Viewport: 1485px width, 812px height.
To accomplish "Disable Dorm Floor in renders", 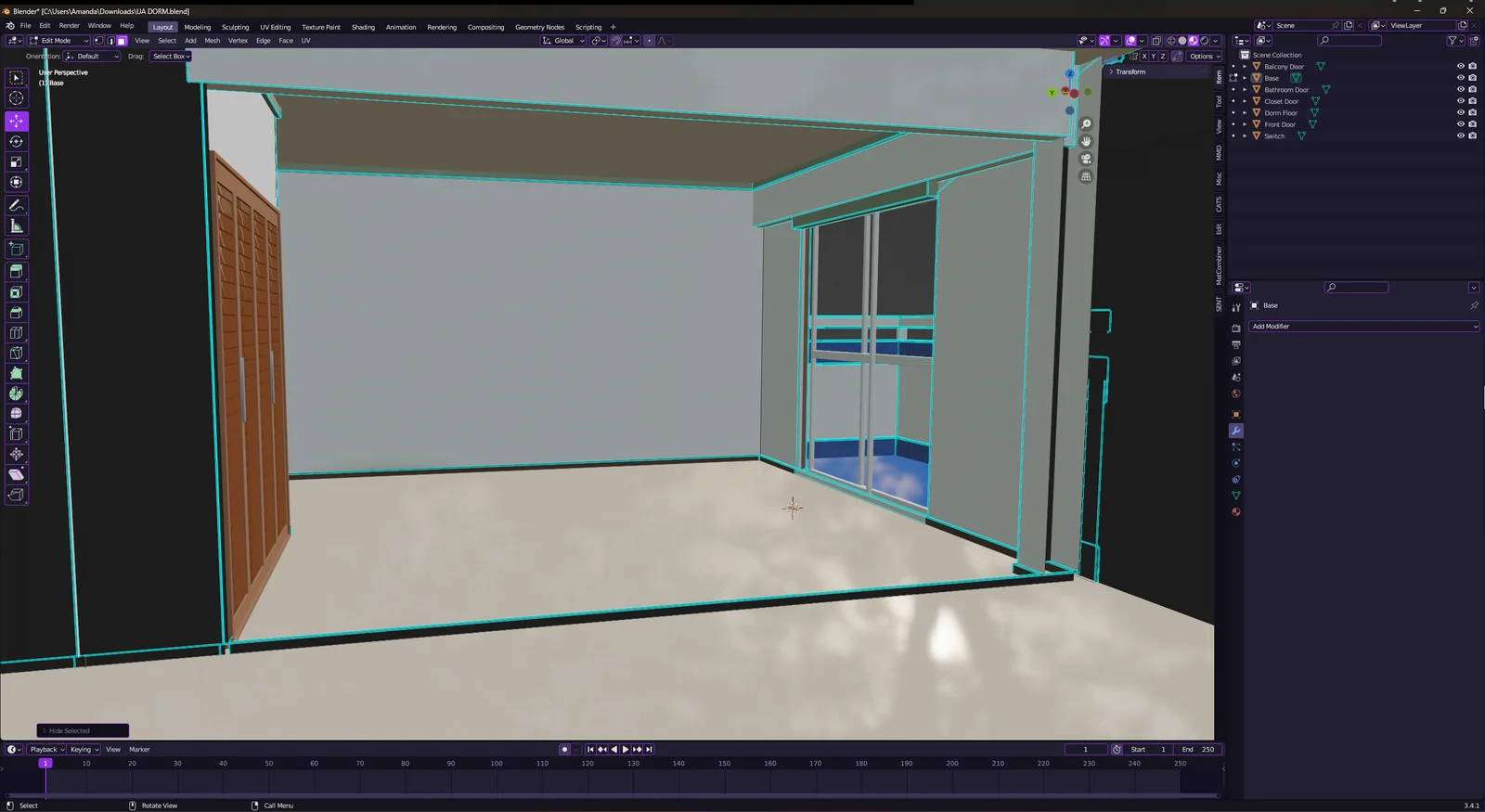I will tap(1472, 113).
